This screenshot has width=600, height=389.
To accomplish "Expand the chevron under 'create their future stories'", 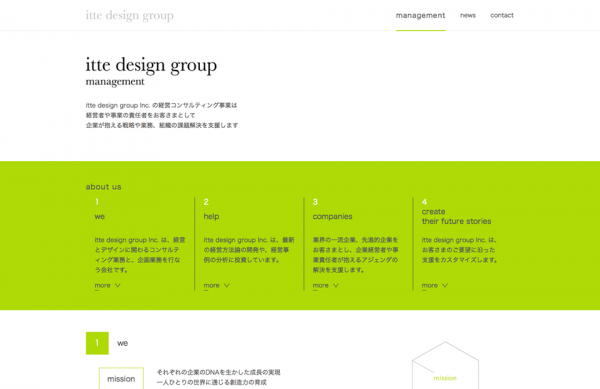I will [x=445, y=285].
